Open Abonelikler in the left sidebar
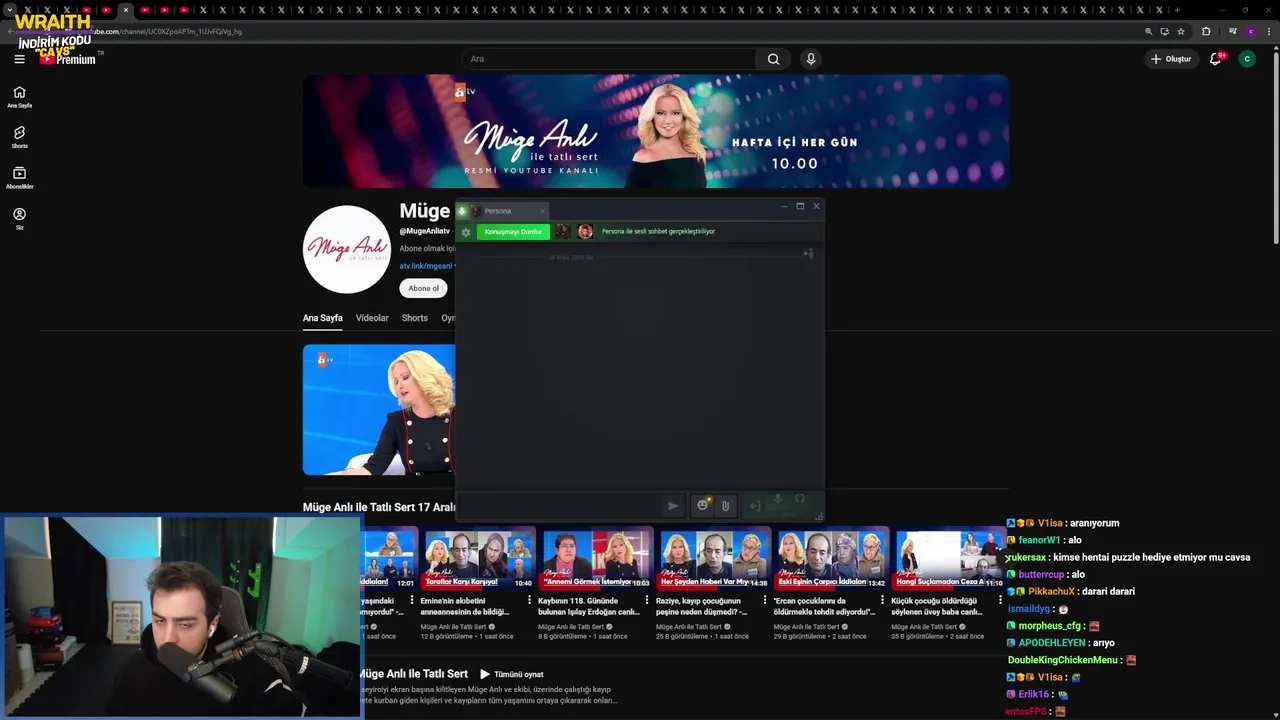Viewport: 1280px width, 720px height. 19,178
